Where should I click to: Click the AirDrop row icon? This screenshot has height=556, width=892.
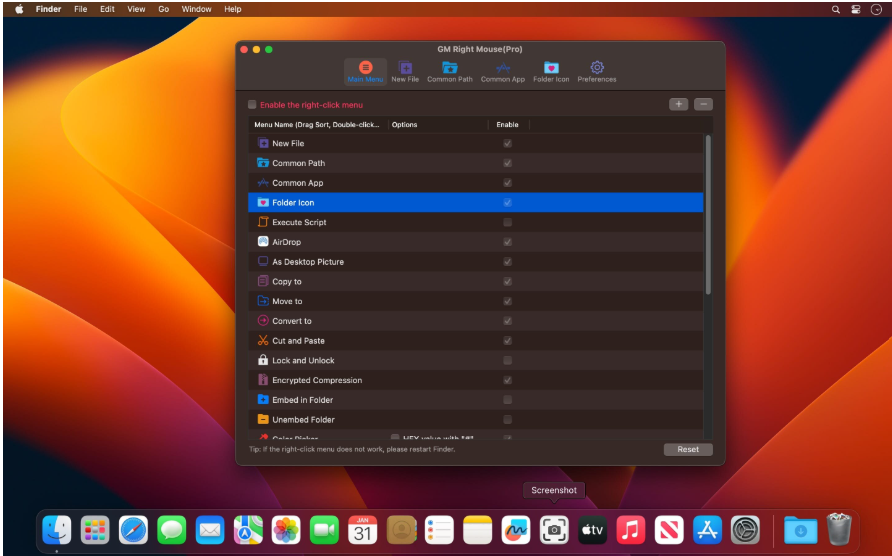point(263,241)
